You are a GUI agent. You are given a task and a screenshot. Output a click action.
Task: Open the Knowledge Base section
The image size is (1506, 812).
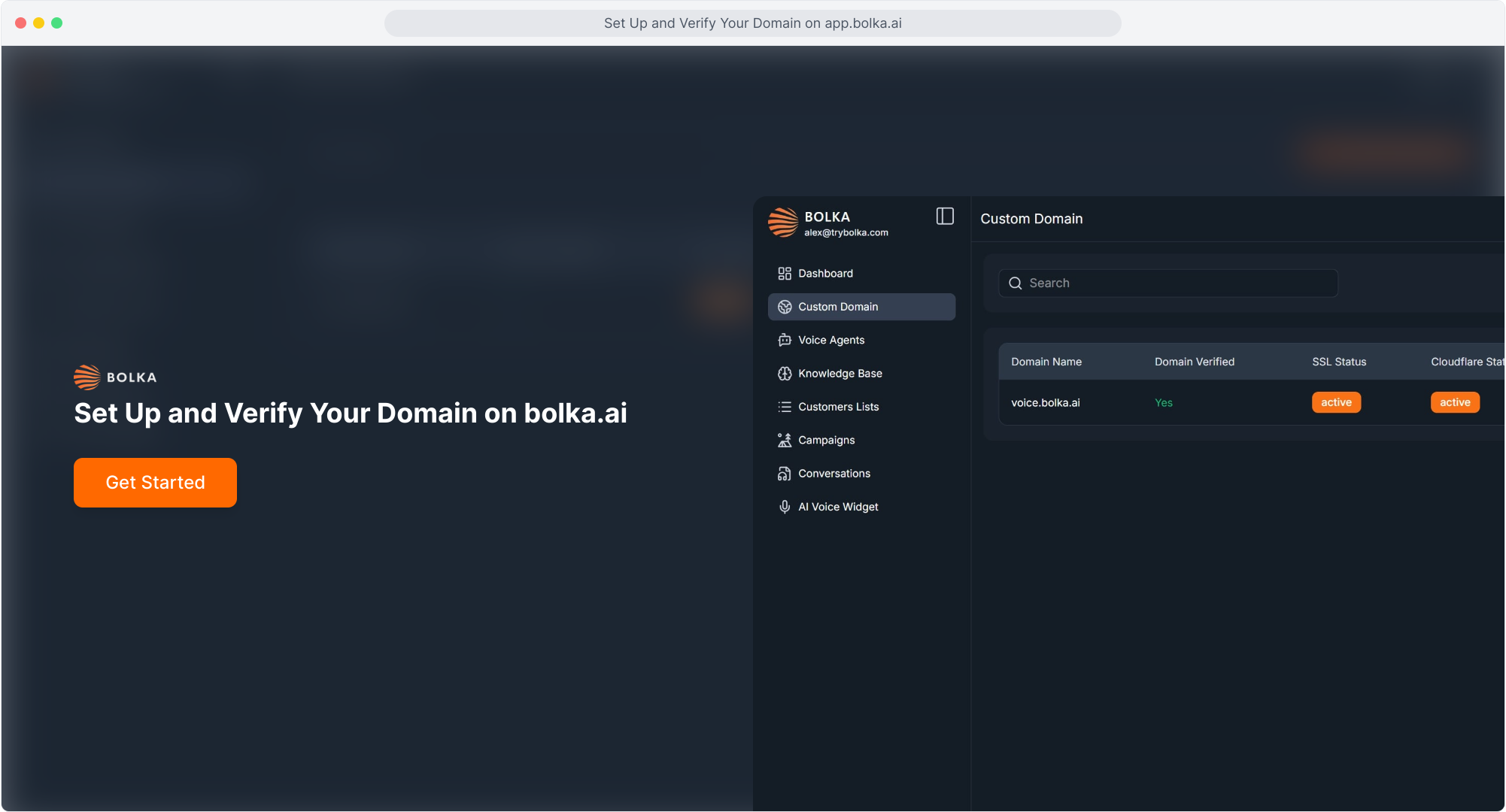tap(840, 373)
